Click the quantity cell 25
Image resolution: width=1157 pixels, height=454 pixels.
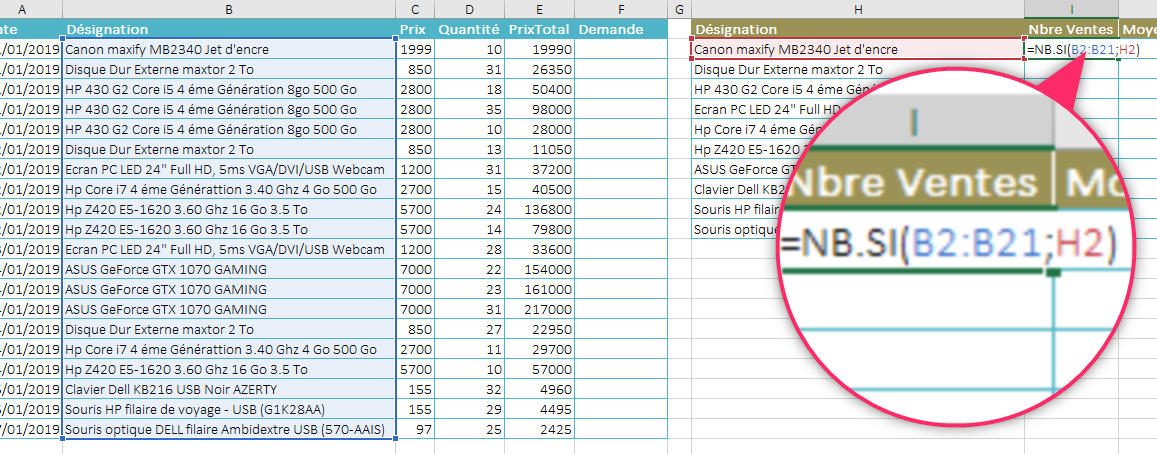coord(469,429)
